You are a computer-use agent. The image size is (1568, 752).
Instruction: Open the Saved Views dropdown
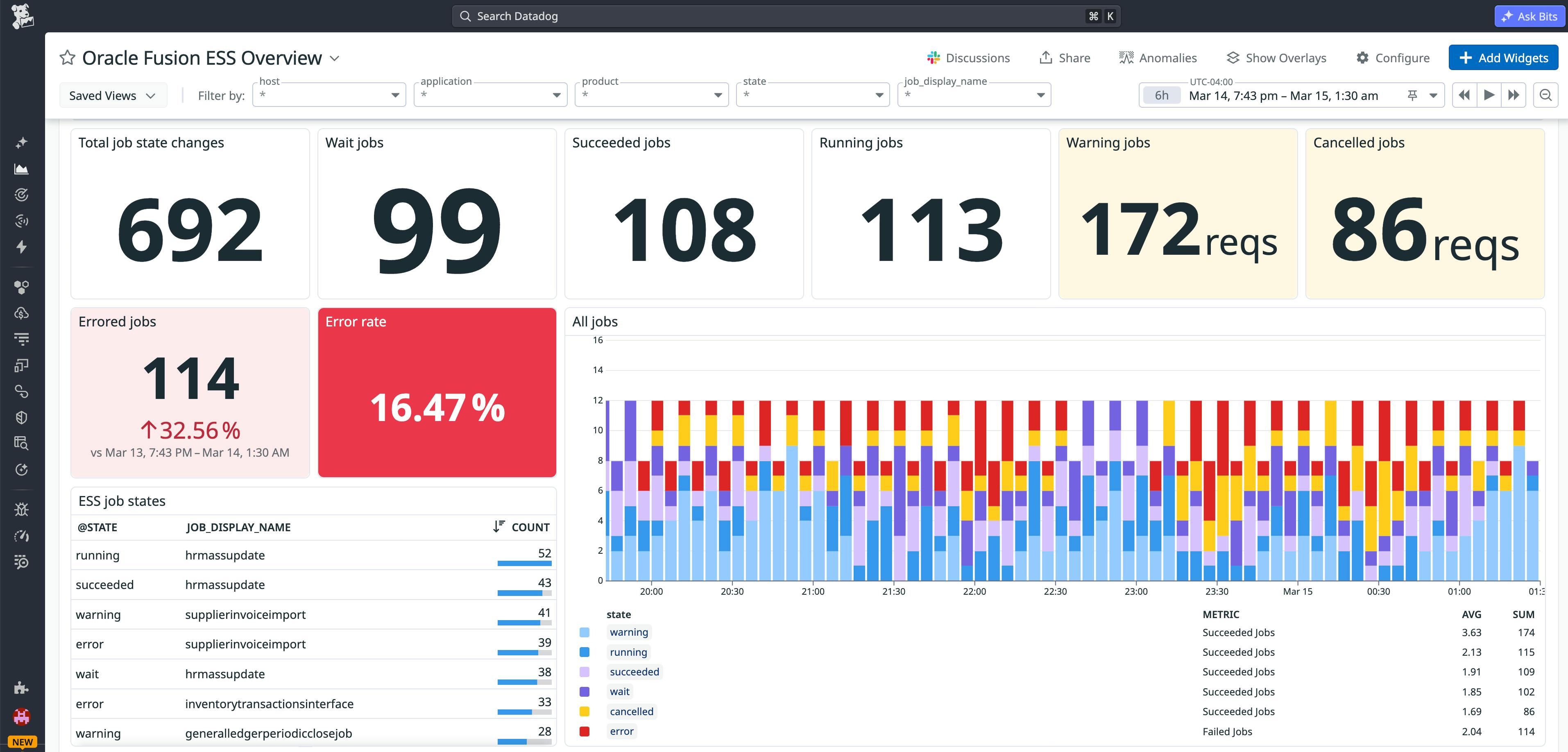(113, 95)
